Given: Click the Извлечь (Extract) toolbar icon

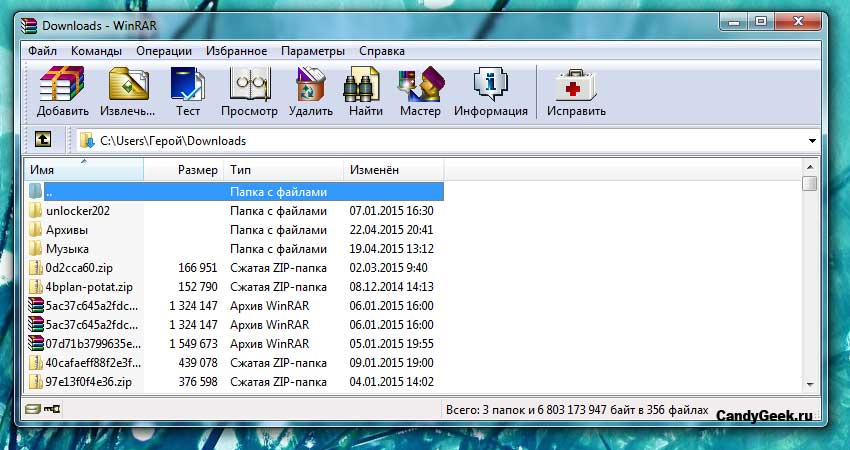Looking at the screenshot, I should [128, 84].
